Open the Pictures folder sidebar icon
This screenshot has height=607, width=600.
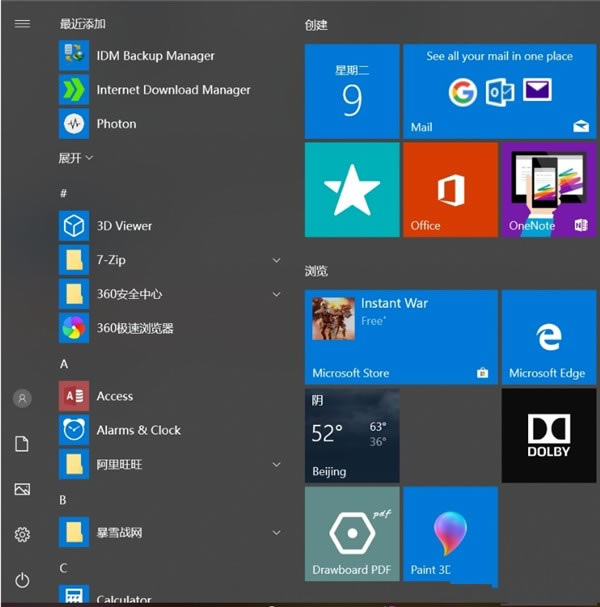pos(22,489)
